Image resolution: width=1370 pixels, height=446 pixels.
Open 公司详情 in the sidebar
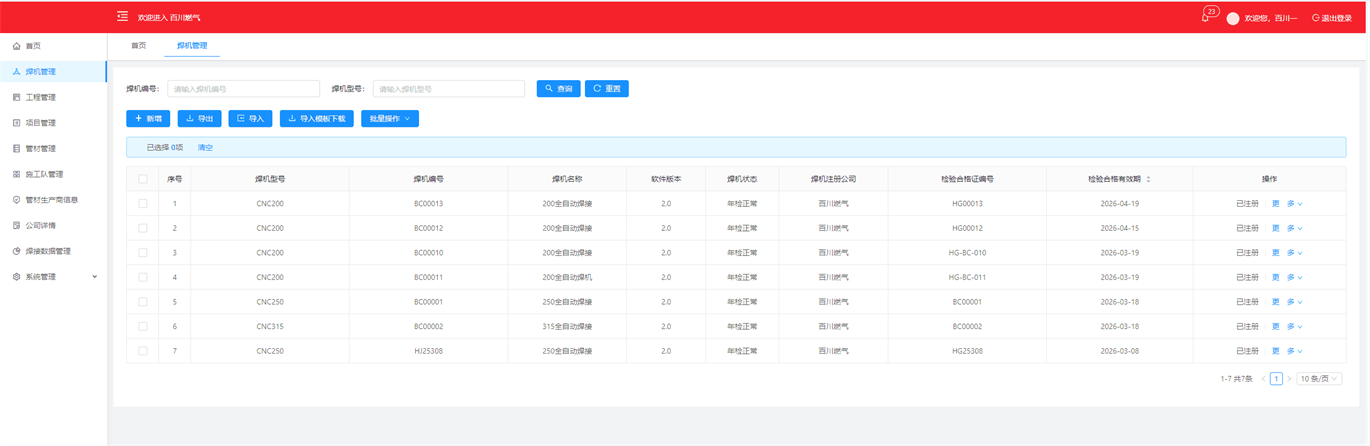(53, 225)
